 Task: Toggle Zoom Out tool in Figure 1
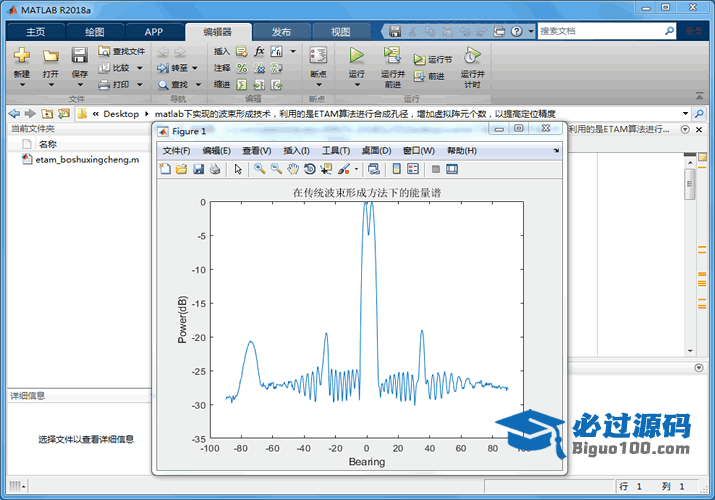[x=276, y=169]
